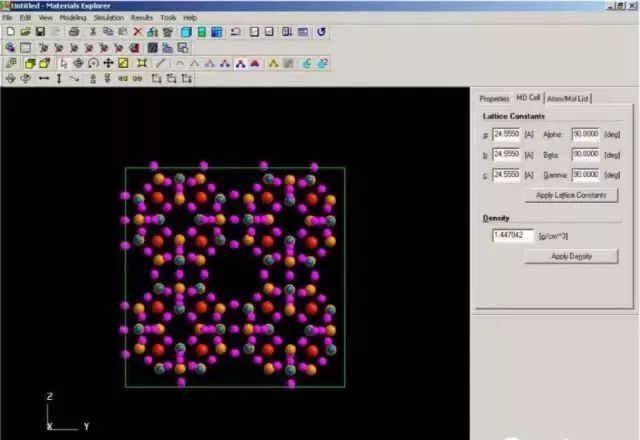This screenshot has height=440, width=640.
Task: Select the four-arrow move tool
Action: click(x=107, y=63)
